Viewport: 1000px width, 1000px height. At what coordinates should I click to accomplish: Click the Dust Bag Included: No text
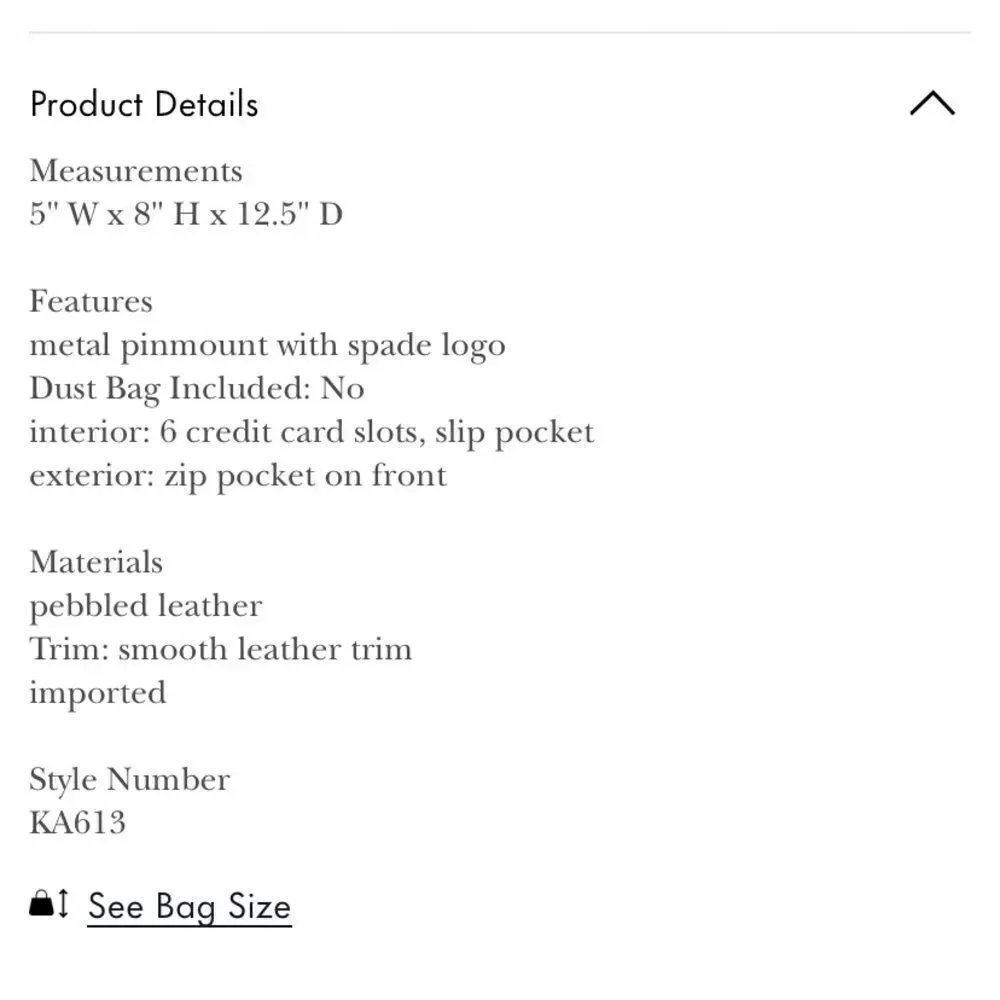point(197,388)
